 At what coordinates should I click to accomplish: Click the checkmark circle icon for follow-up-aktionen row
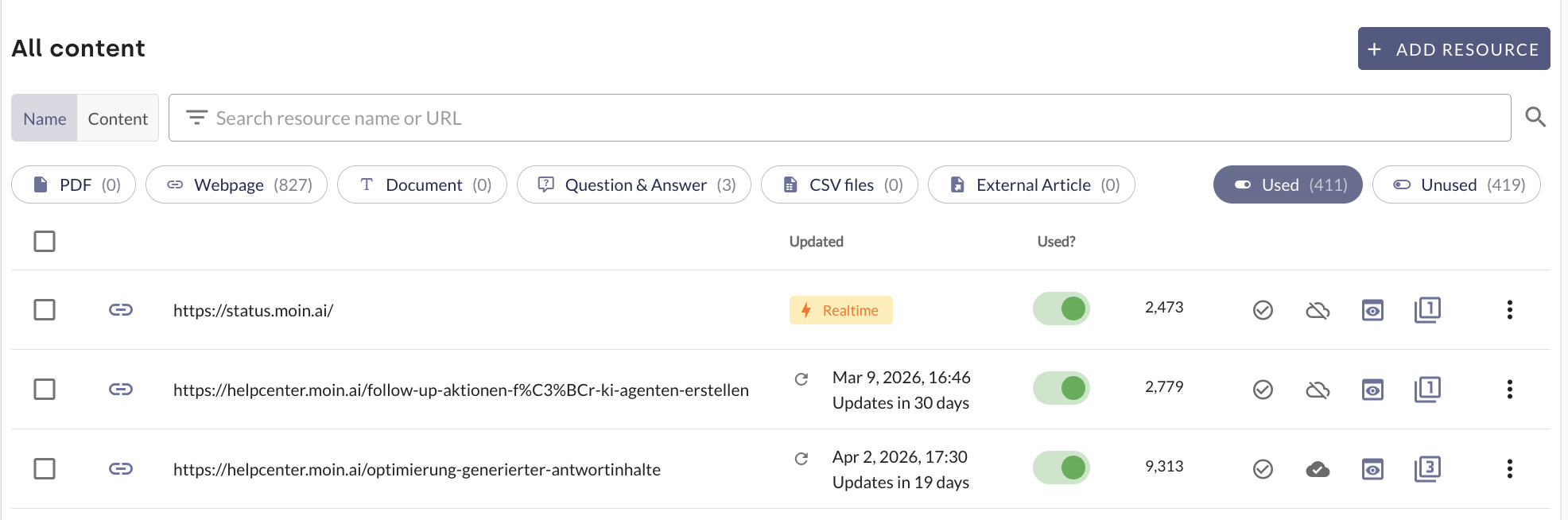[1263, 390]
